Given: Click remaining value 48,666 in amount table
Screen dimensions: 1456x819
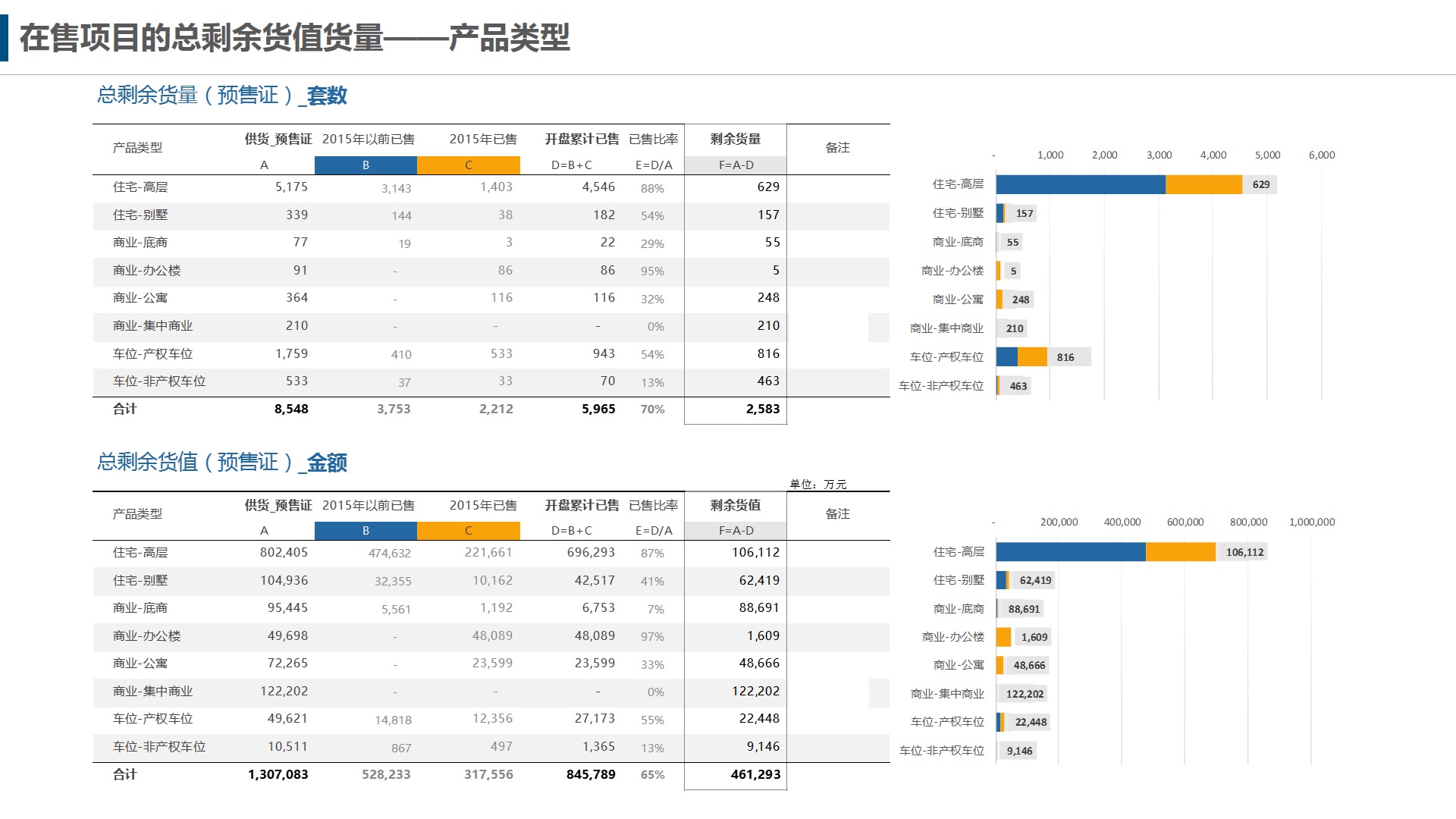Looking at the screenshot, I should 759,663.
